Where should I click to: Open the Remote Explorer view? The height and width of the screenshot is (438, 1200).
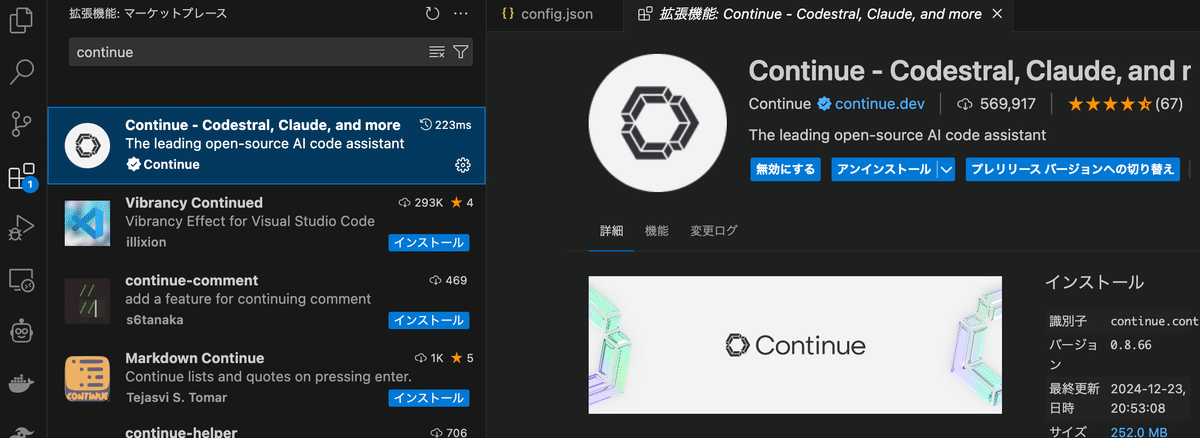click(x=22, y=281)
